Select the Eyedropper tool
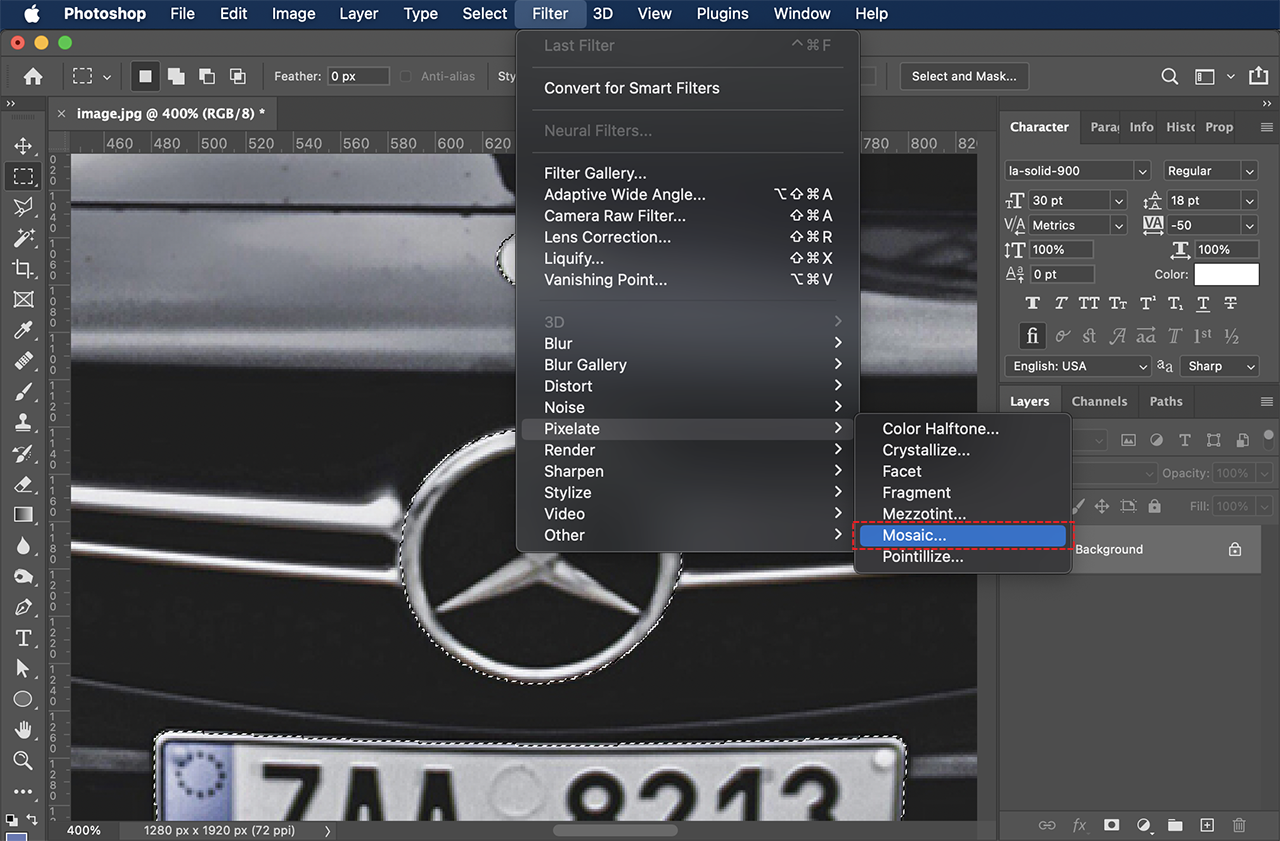The height and width of the screenshot is (841, 1280). click(x=22, y=330)
